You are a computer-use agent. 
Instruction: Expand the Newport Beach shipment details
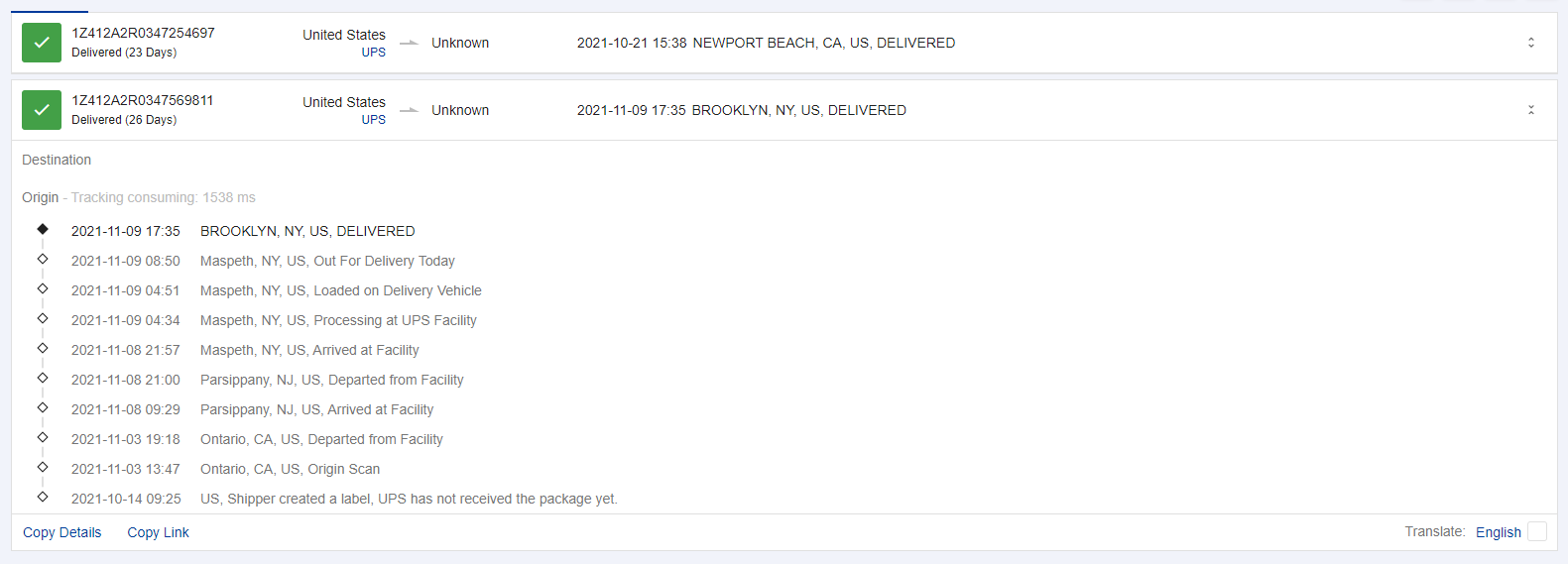click(1530, 43)
